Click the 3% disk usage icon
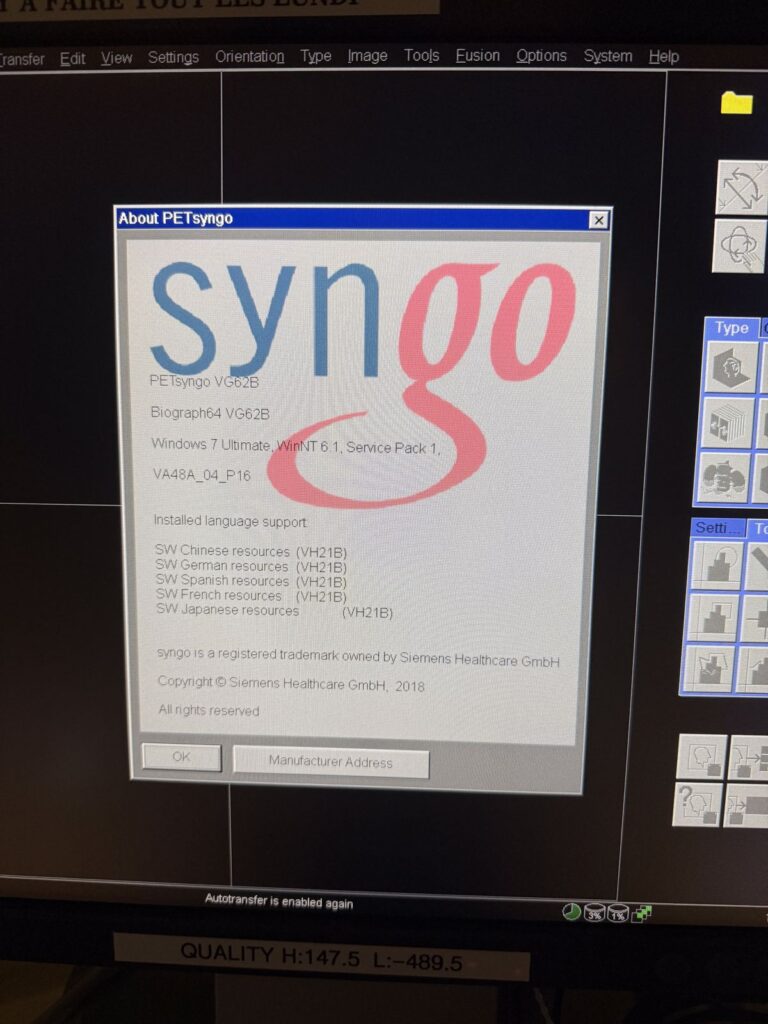Image resolution: width=768 pixels, height=1024 pixels. [x=594, y=913]
